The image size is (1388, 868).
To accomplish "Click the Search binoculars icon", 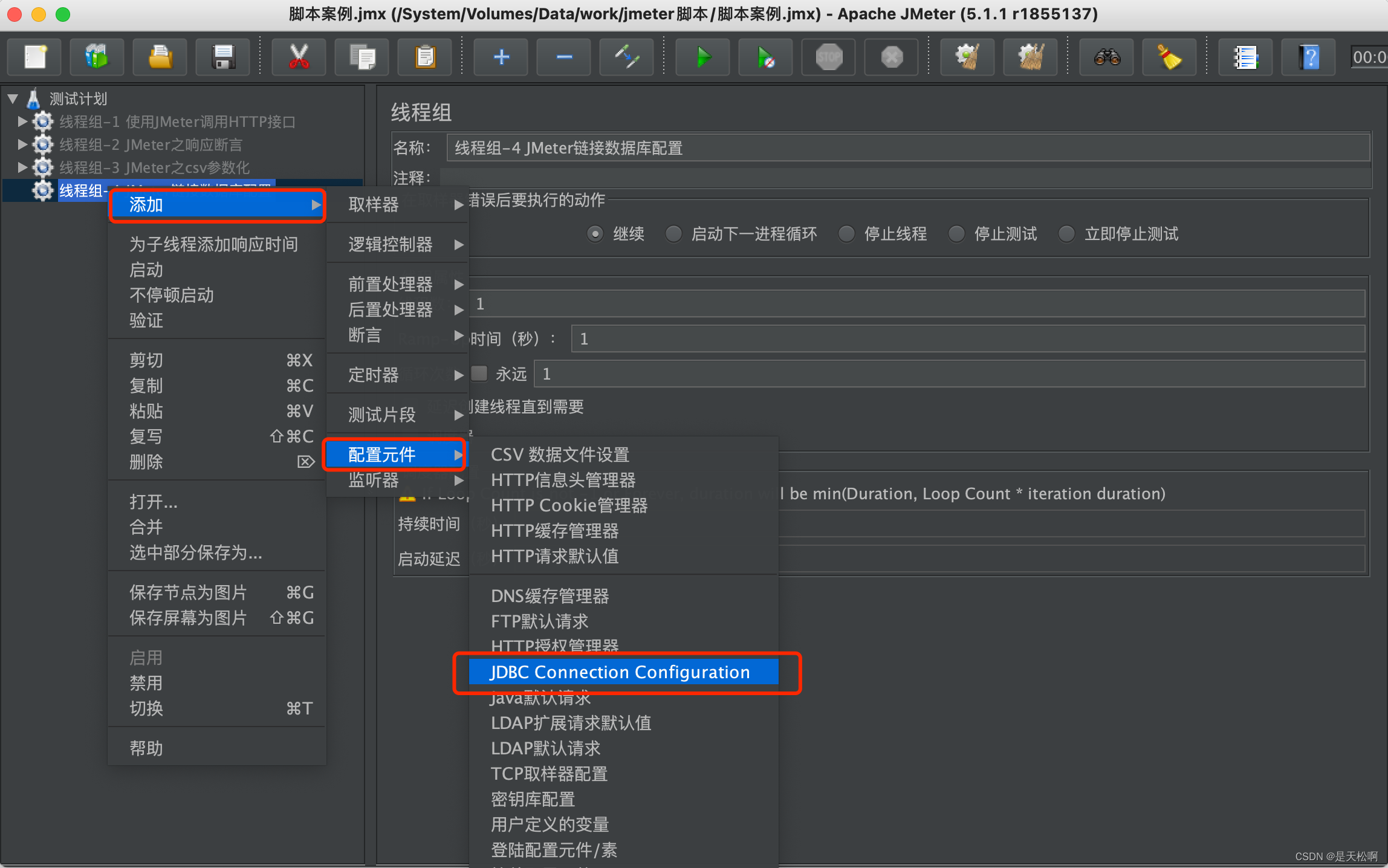I will coord(1107,57).
